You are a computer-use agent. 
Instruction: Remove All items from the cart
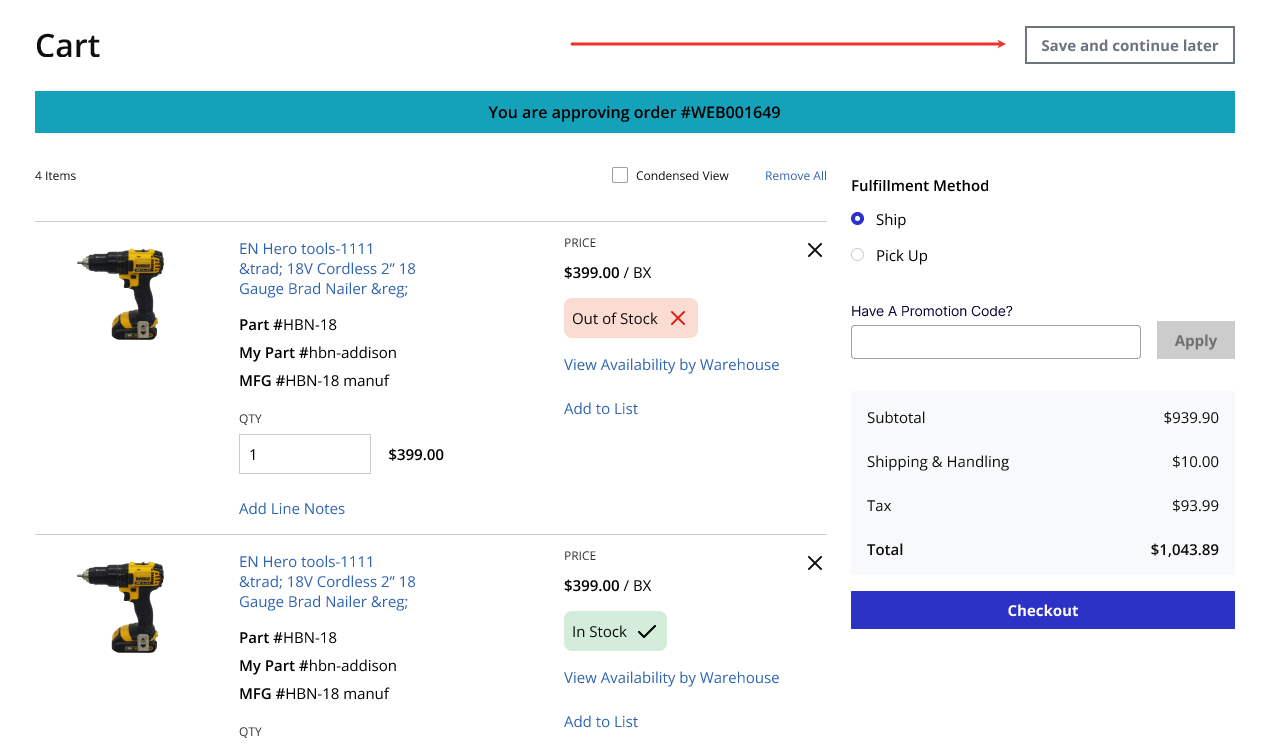795,176
